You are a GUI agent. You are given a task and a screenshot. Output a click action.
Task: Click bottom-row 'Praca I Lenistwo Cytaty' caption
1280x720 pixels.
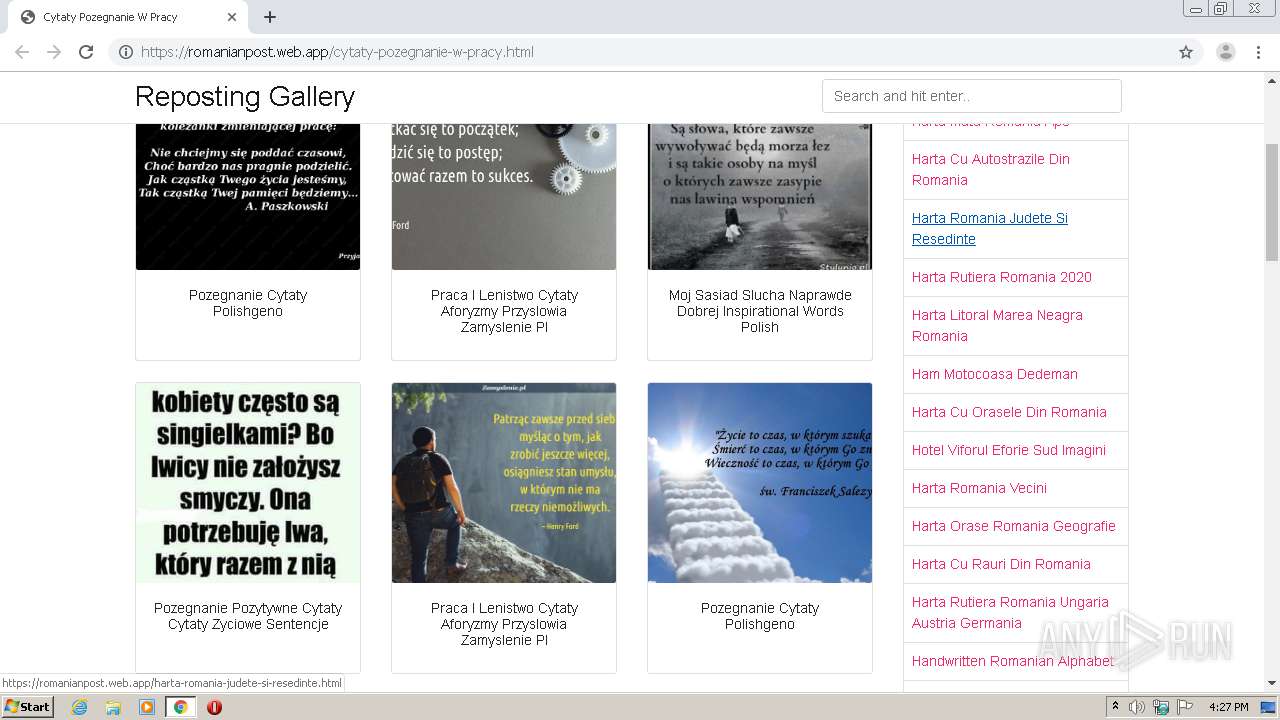click(504, 624)
